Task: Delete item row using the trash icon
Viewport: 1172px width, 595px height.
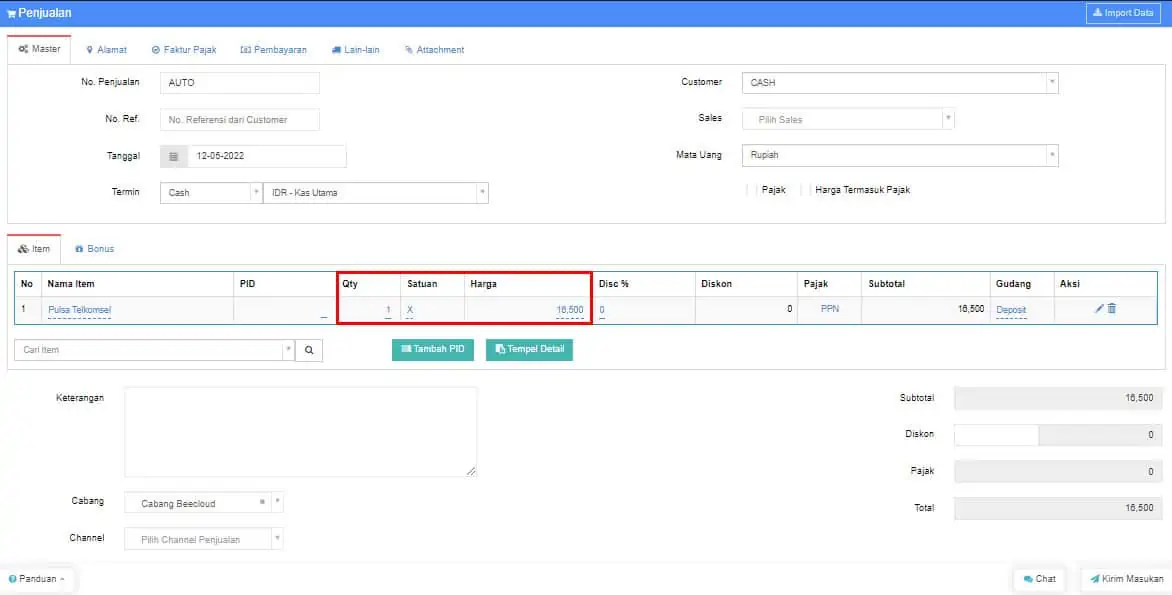Action: click(1112, 309)
